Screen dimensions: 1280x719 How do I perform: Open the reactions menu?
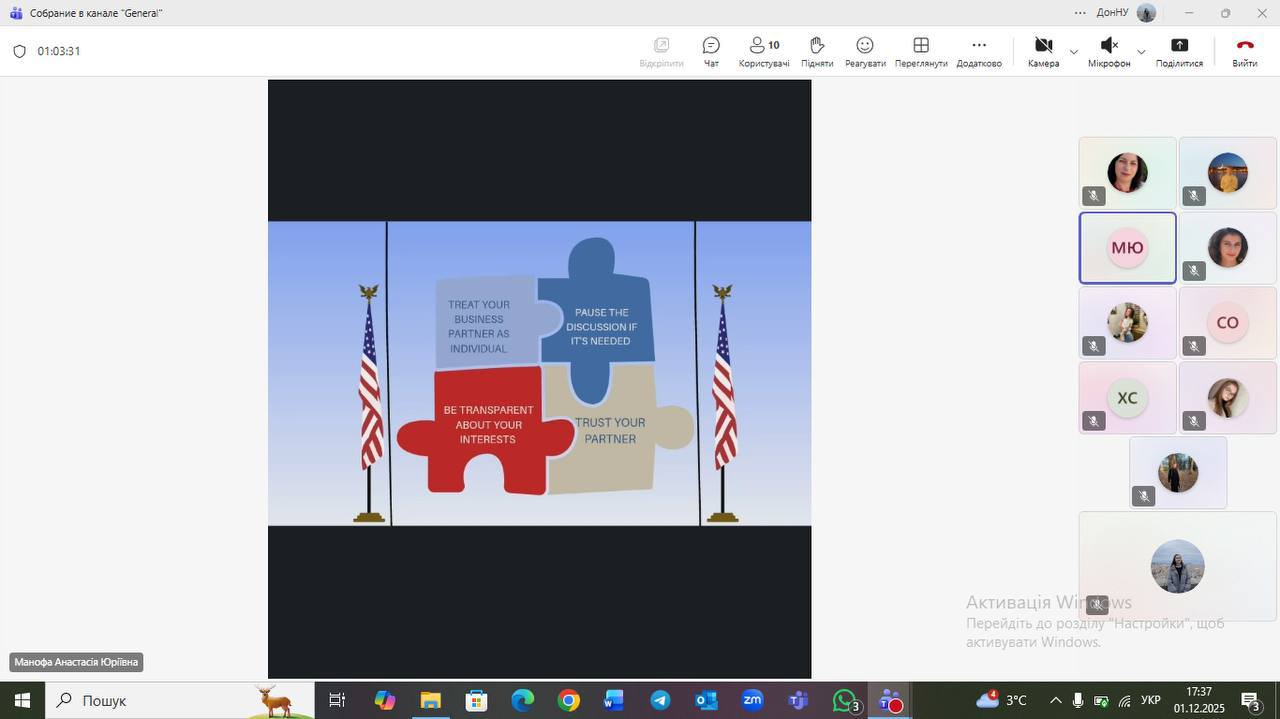pos(865,51)
